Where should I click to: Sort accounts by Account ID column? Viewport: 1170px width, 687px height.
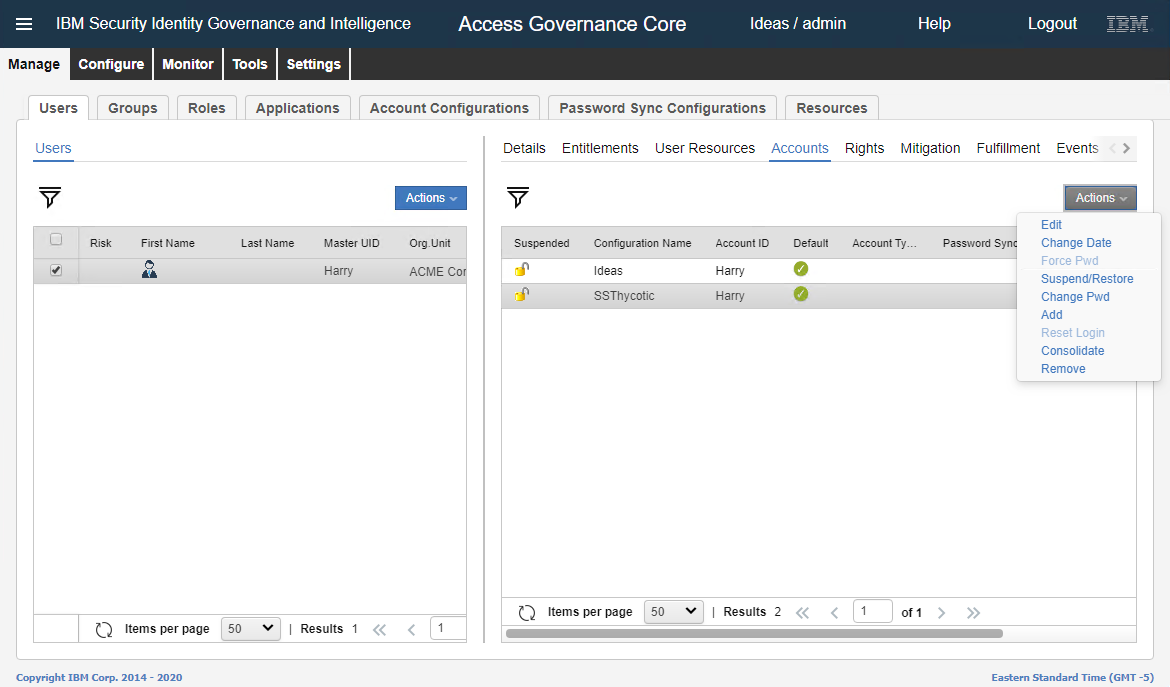coord(742,243)
